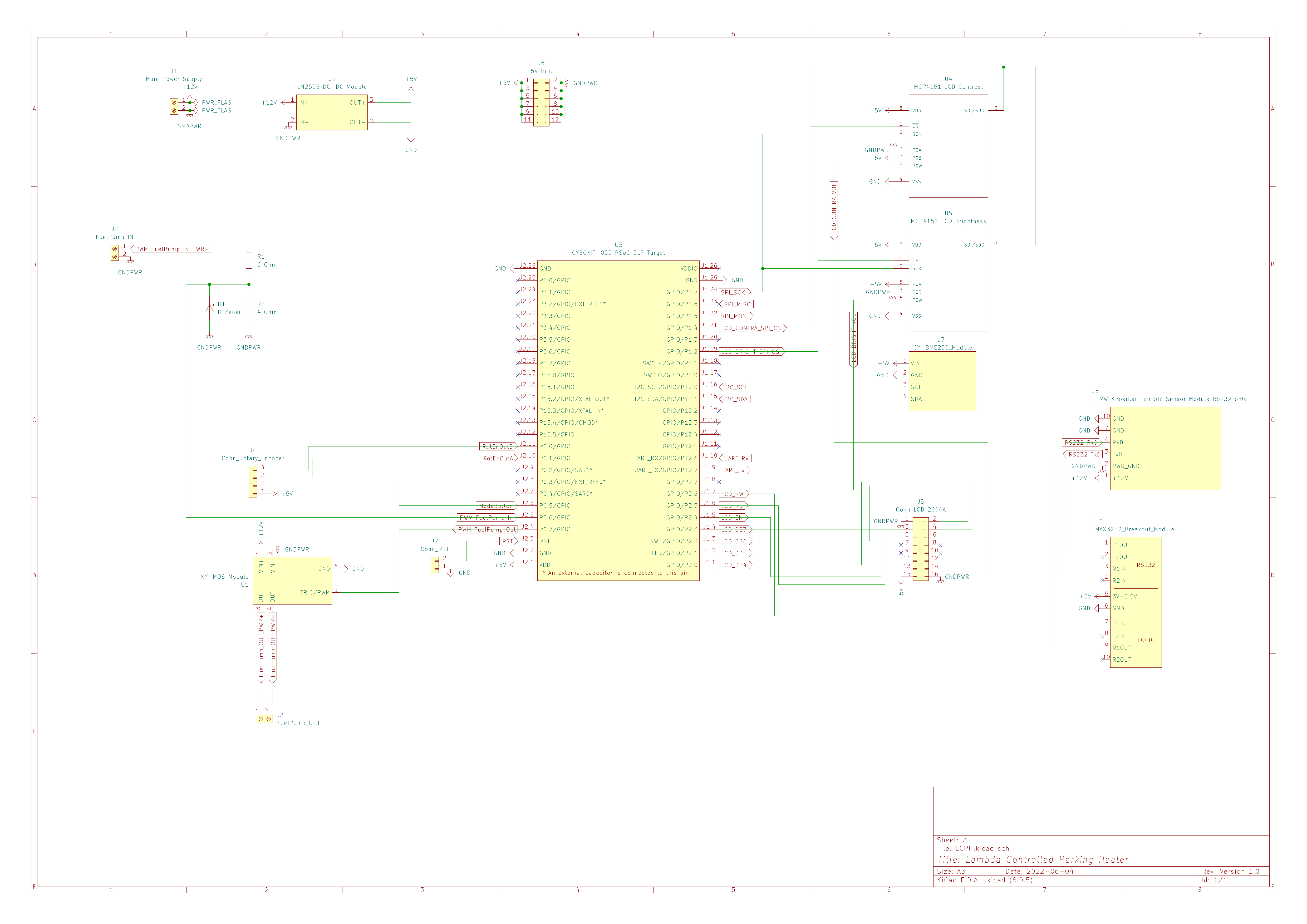Click the J1 Main_Power_Supply connector symbol
Viewport: 1307px width, 924px height.
tap(174, 106)
